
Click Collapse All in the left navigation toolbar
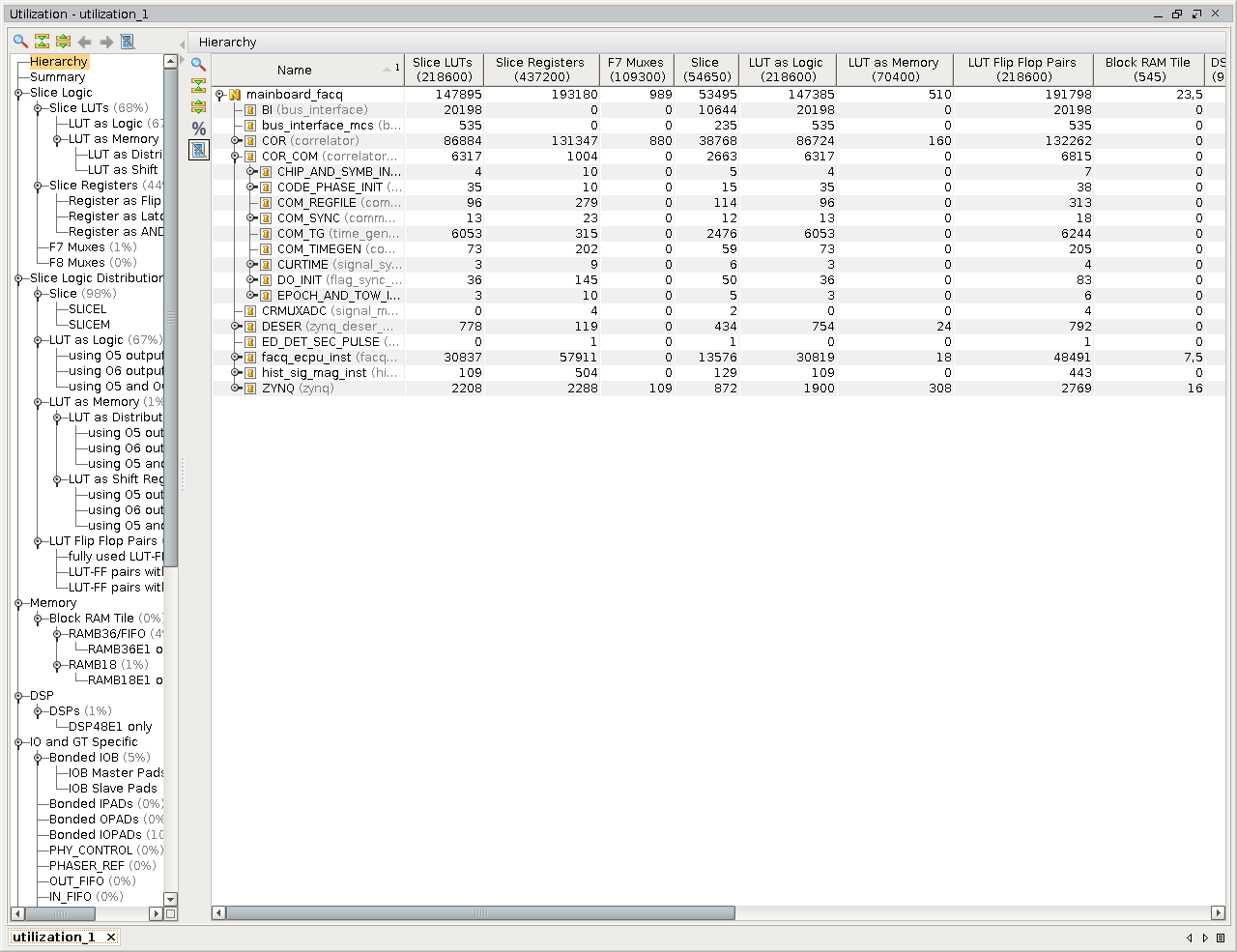pyautogui.click(x=42, y=42)
